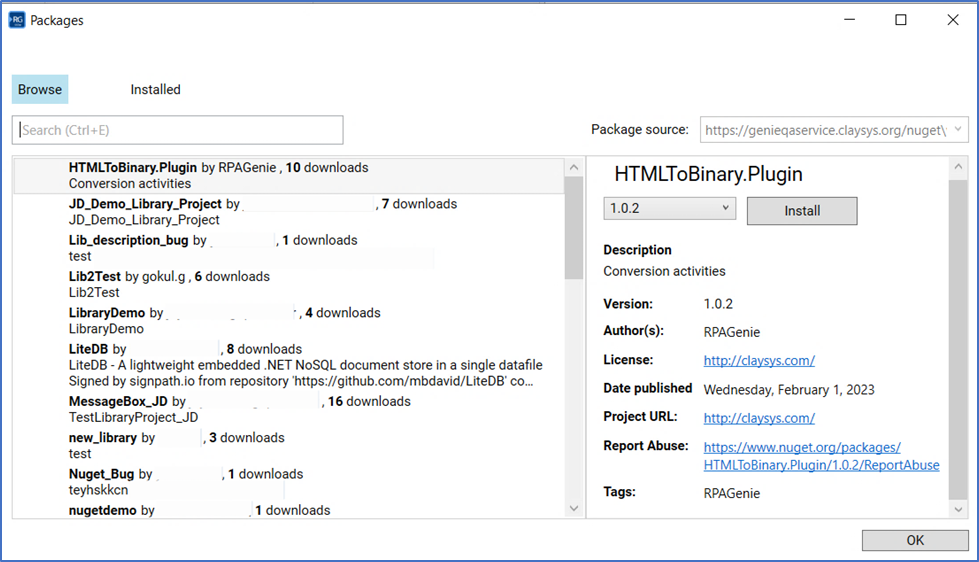Select LibraryDemo package
Viewport: 979px width, 562px height.
289,320
